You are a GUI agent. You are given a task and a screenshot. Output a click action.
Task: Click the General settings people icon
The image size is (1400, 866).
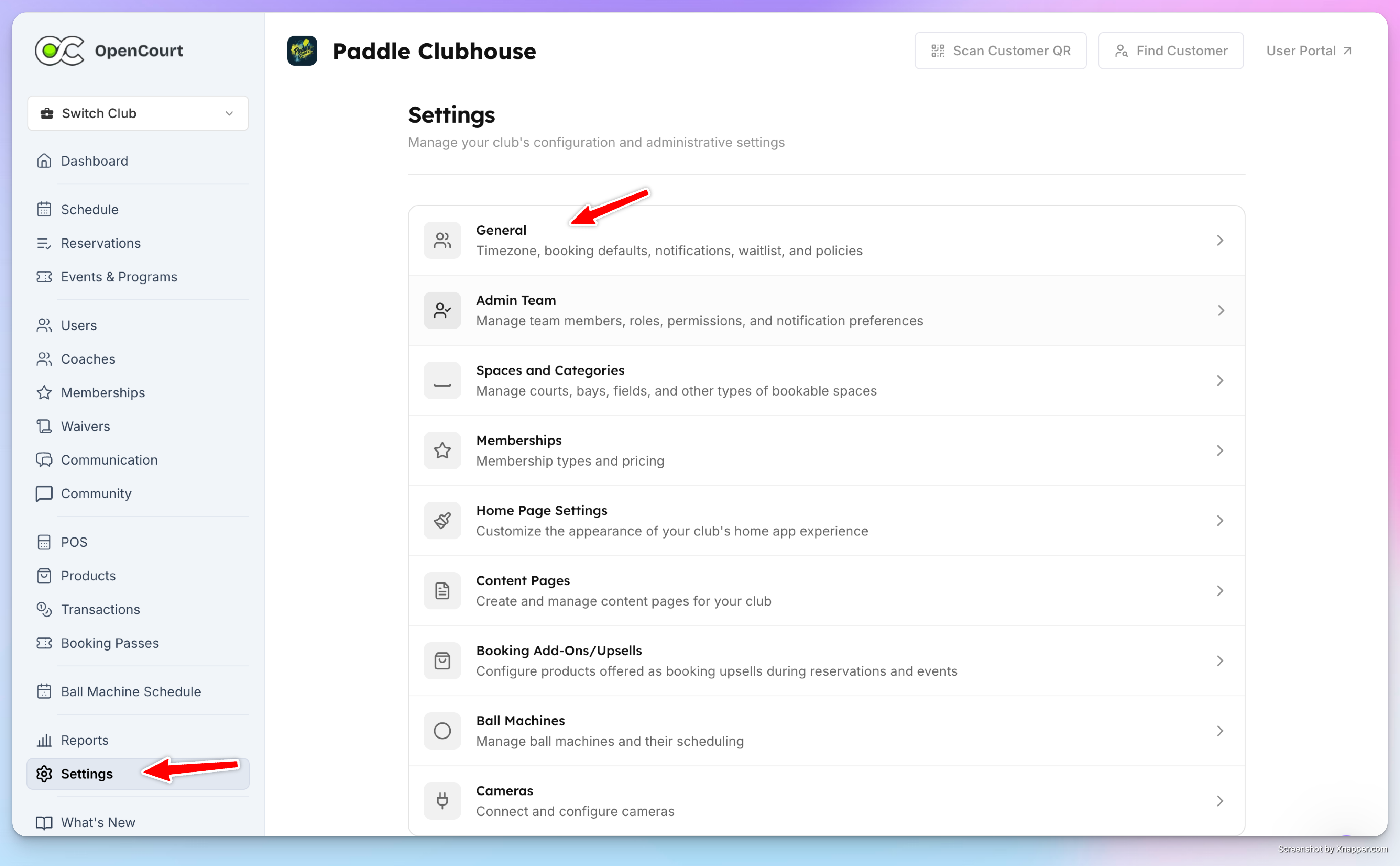pos(442,240)
